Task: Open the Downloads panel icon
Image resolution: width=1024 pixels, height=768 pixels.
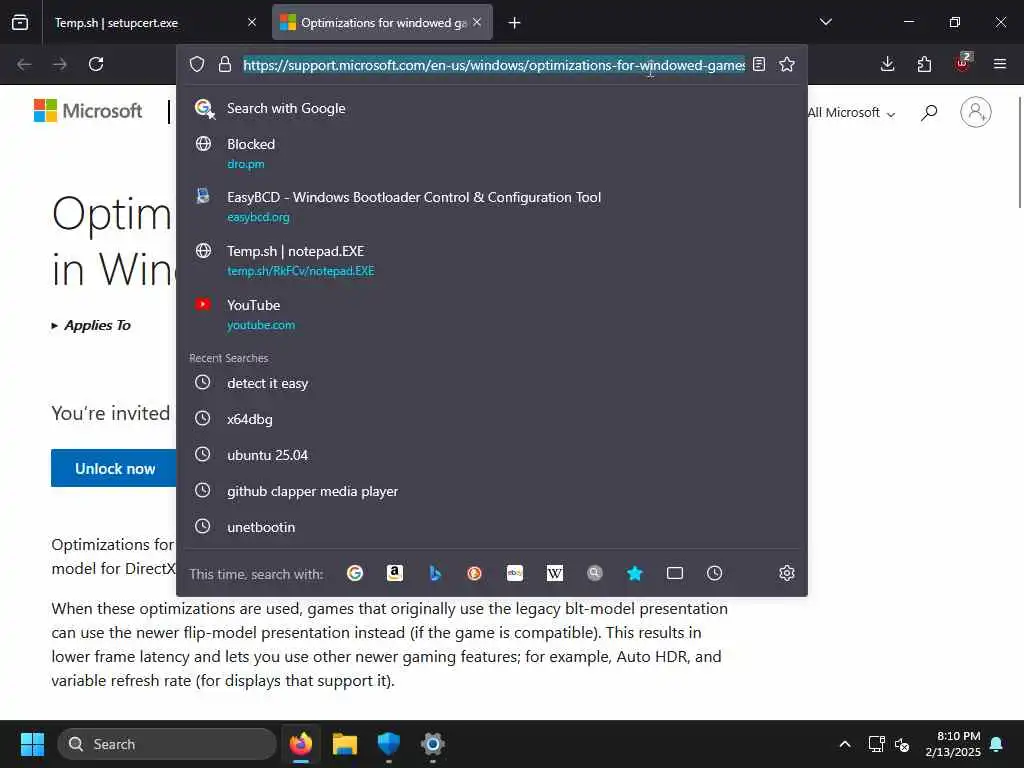Action: click(x=888, y=64)
